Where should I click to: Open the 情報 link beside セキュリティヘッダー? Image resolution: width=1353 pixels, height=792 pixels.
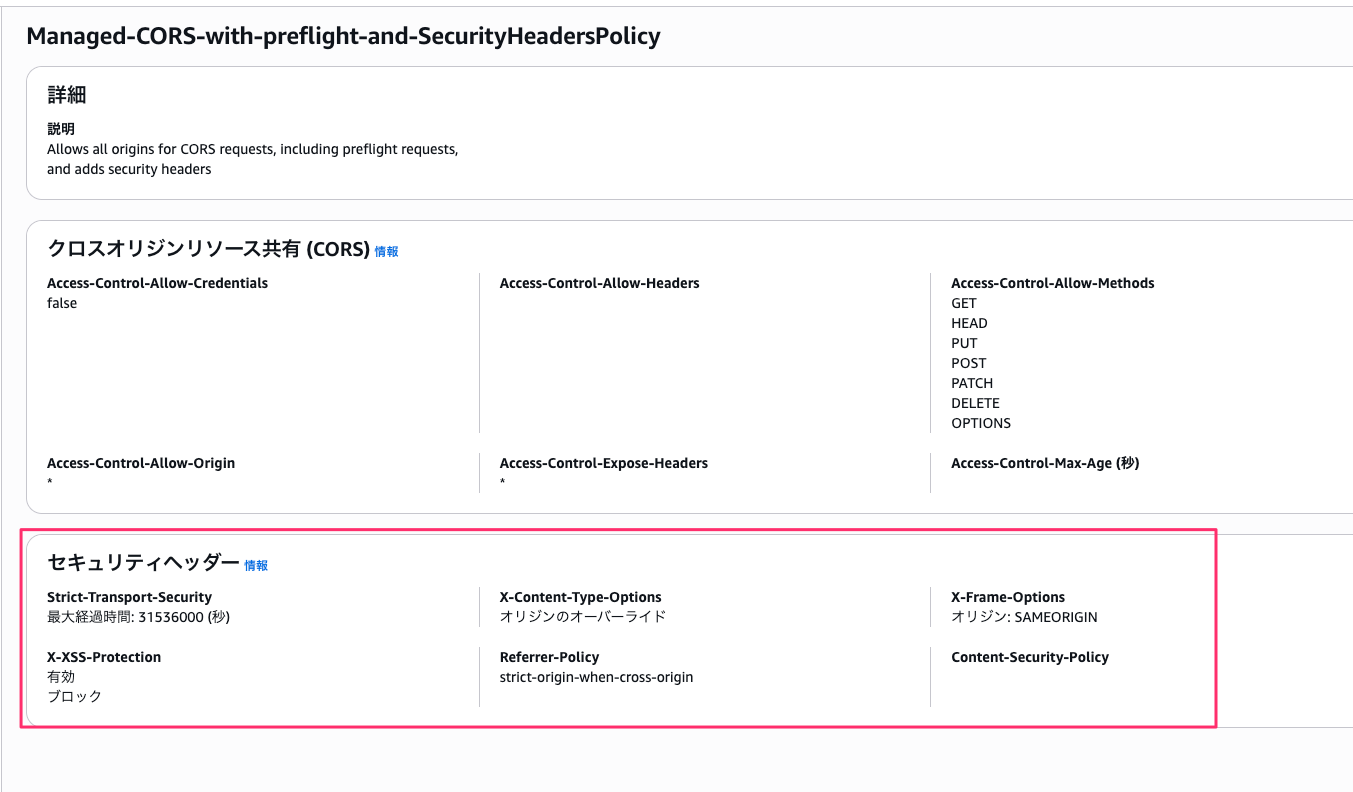tap(256, 566)
